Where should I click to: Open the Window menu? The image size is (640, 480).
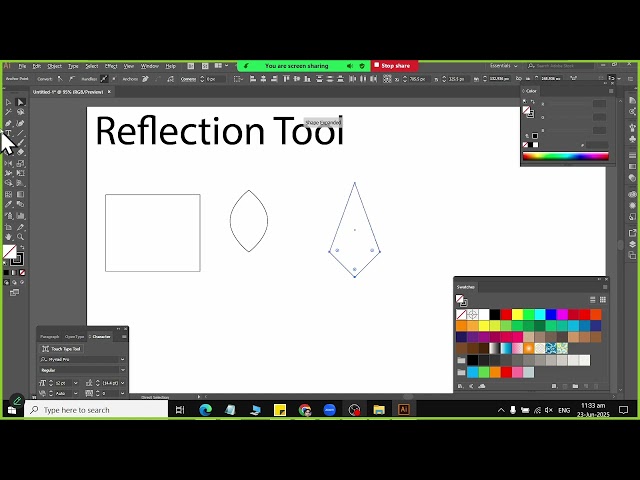150,66
